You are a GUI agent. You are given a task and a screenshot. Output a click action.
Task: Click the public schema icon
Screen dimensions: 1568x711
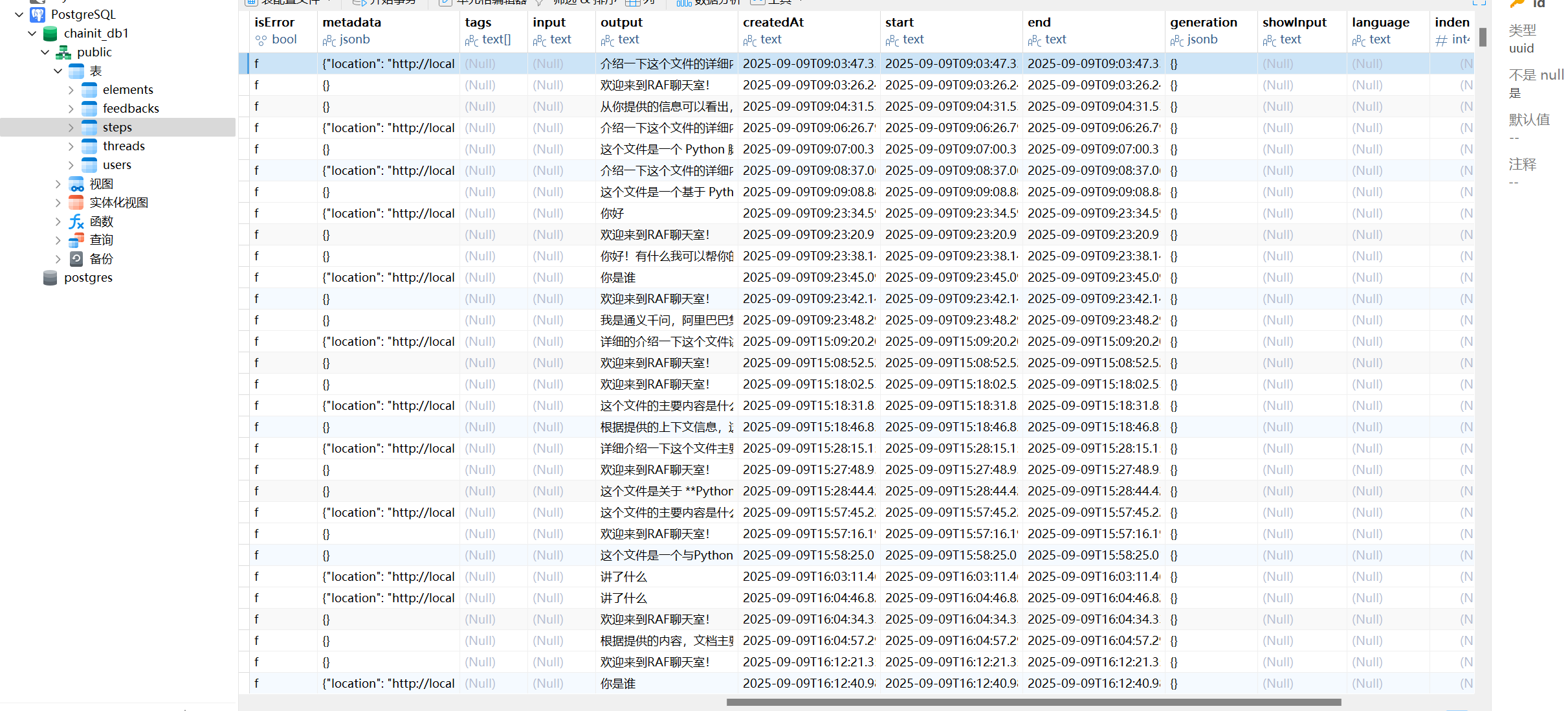63,52
